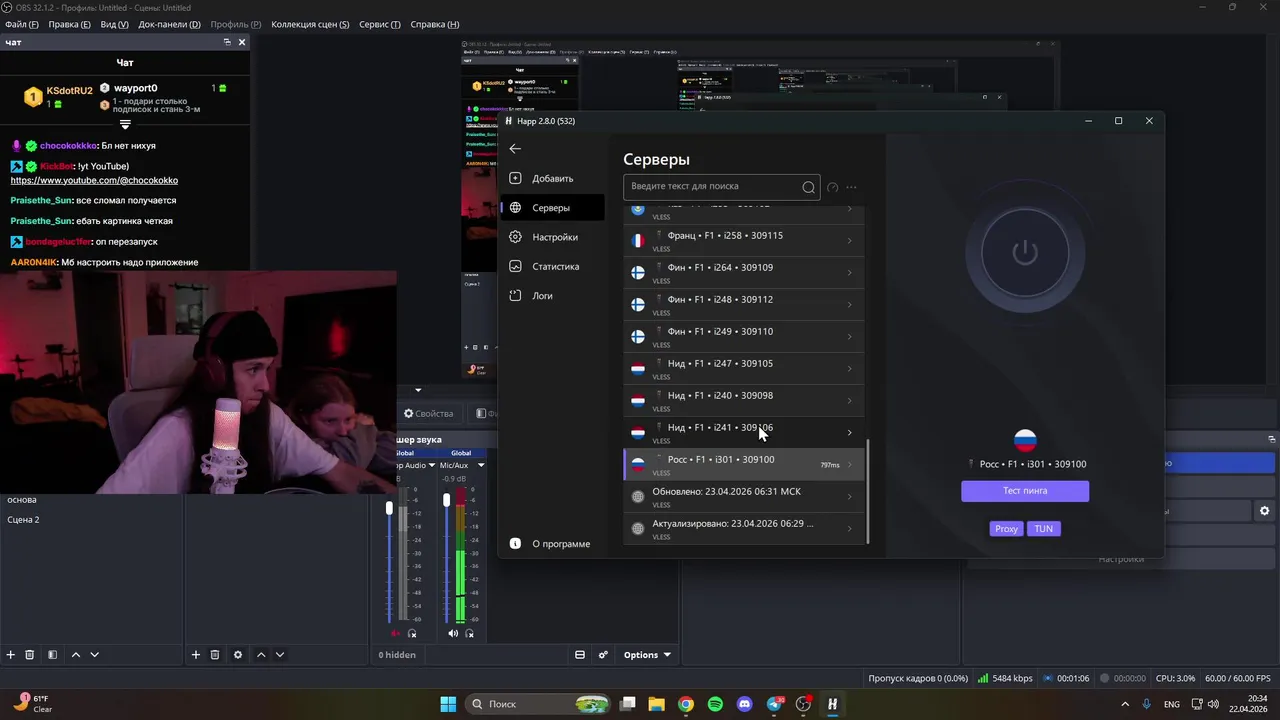This screenshot has height=720, width=1280.
Task: Open Discord from the taskbar
Action: click(x=744, y=704)
